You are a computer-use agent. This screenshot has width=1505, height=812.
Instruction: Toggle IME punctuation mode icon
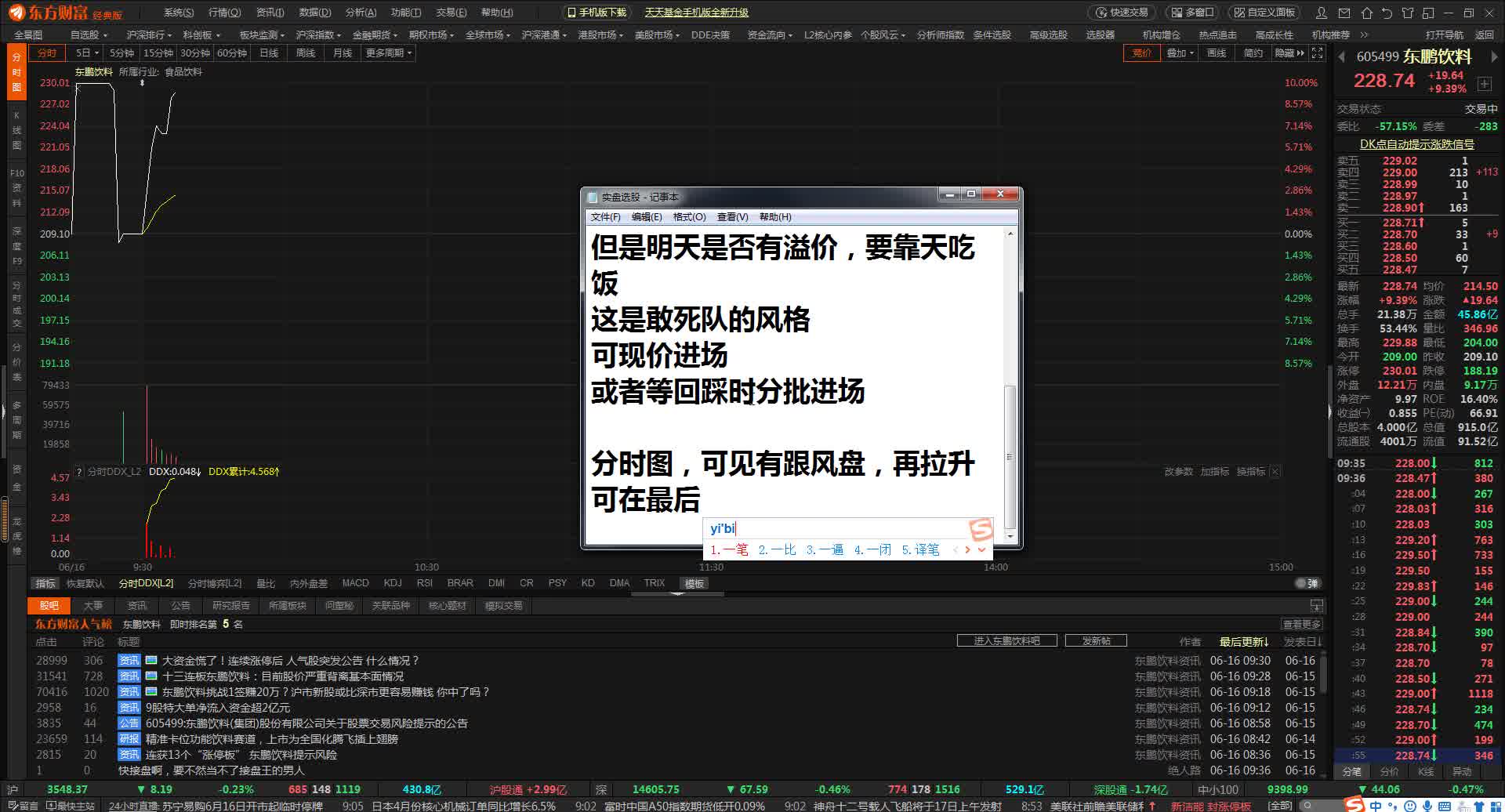pos(1394,807)
